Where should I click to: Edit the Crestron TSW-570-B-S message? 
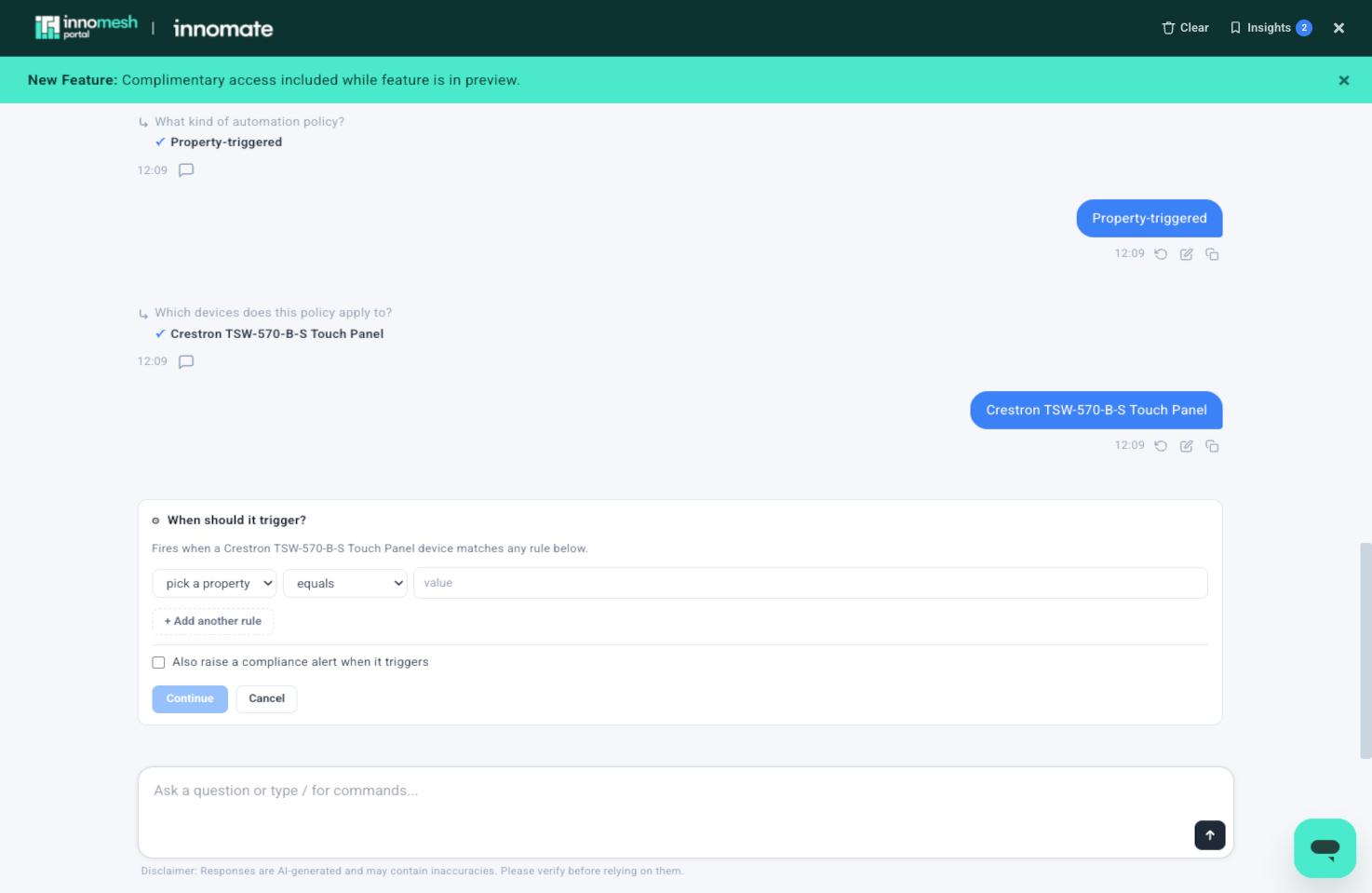coord(1186,446)
